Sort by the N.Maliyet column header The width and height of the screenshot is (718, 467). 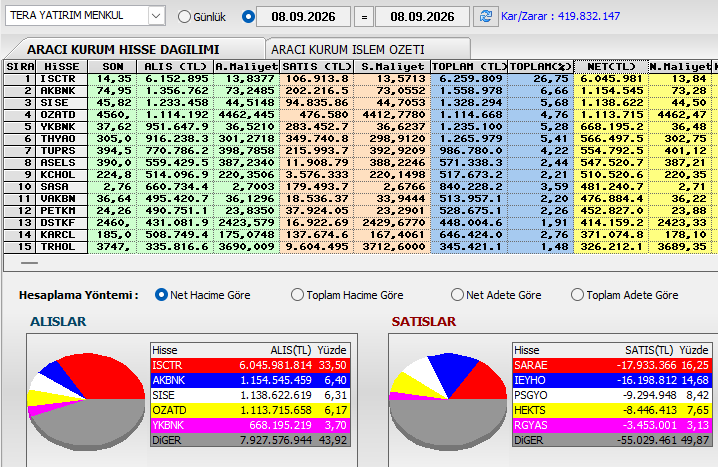[x=680, y=67]
